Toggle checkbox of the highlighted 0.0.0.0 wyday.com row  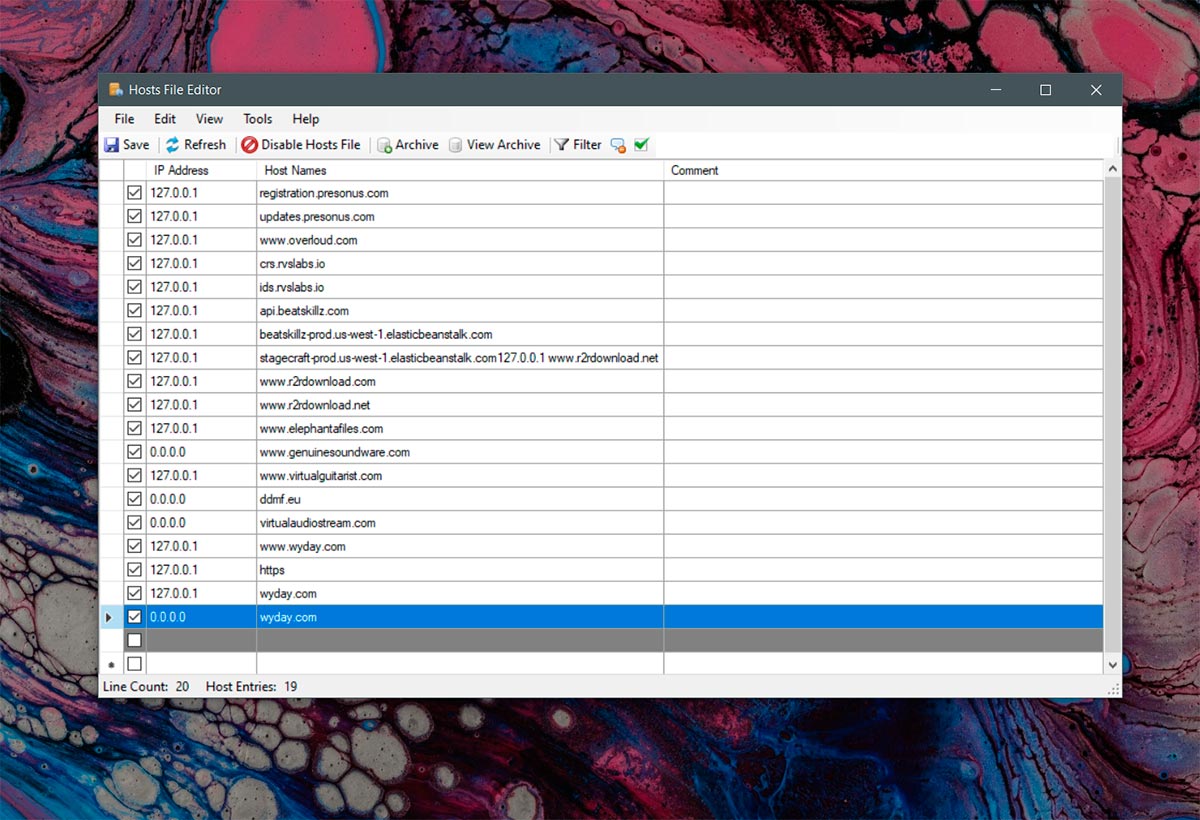pyautogui.click(x=134, y=617)
